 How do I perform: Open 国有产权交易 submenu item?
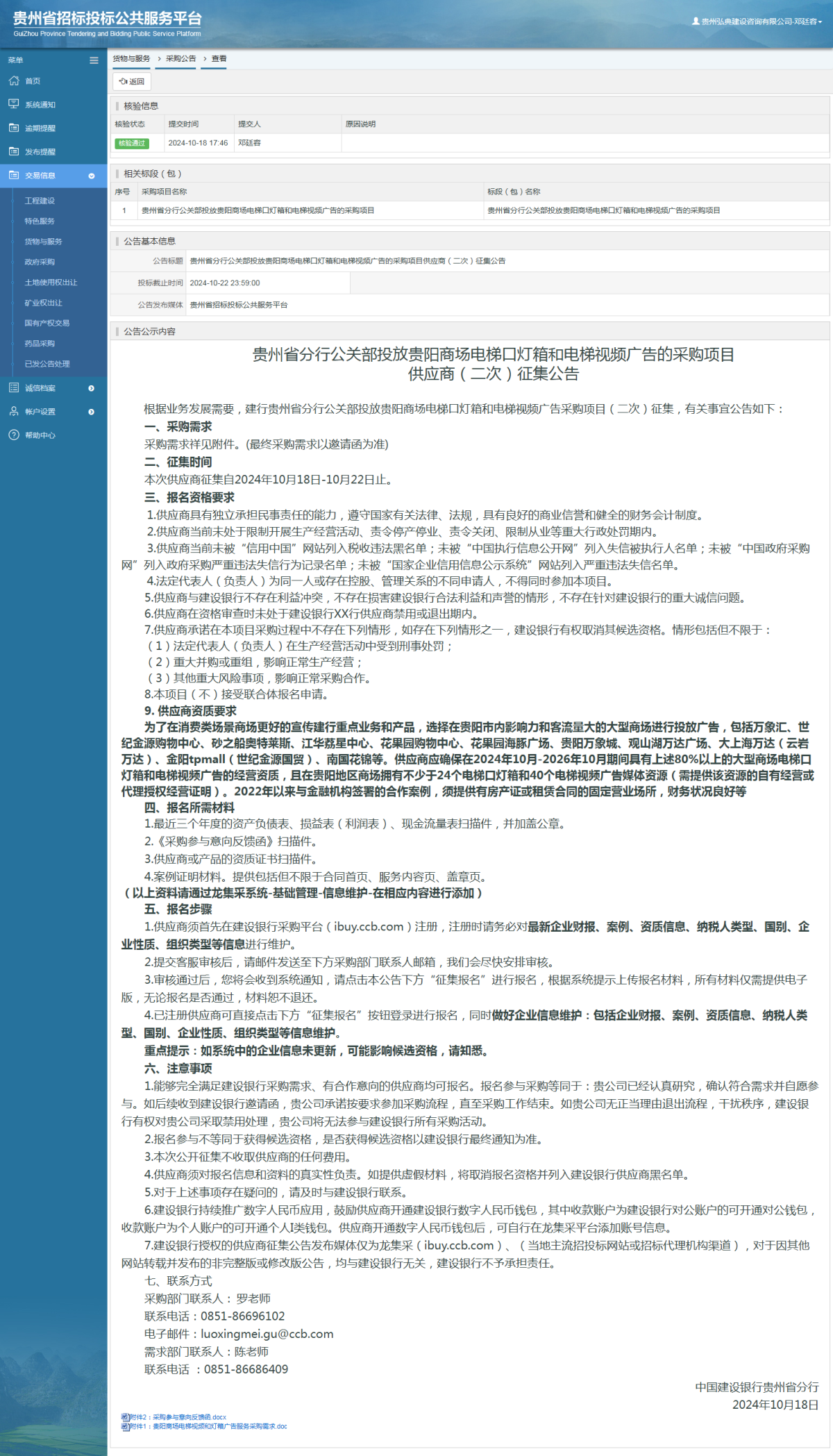47,323
